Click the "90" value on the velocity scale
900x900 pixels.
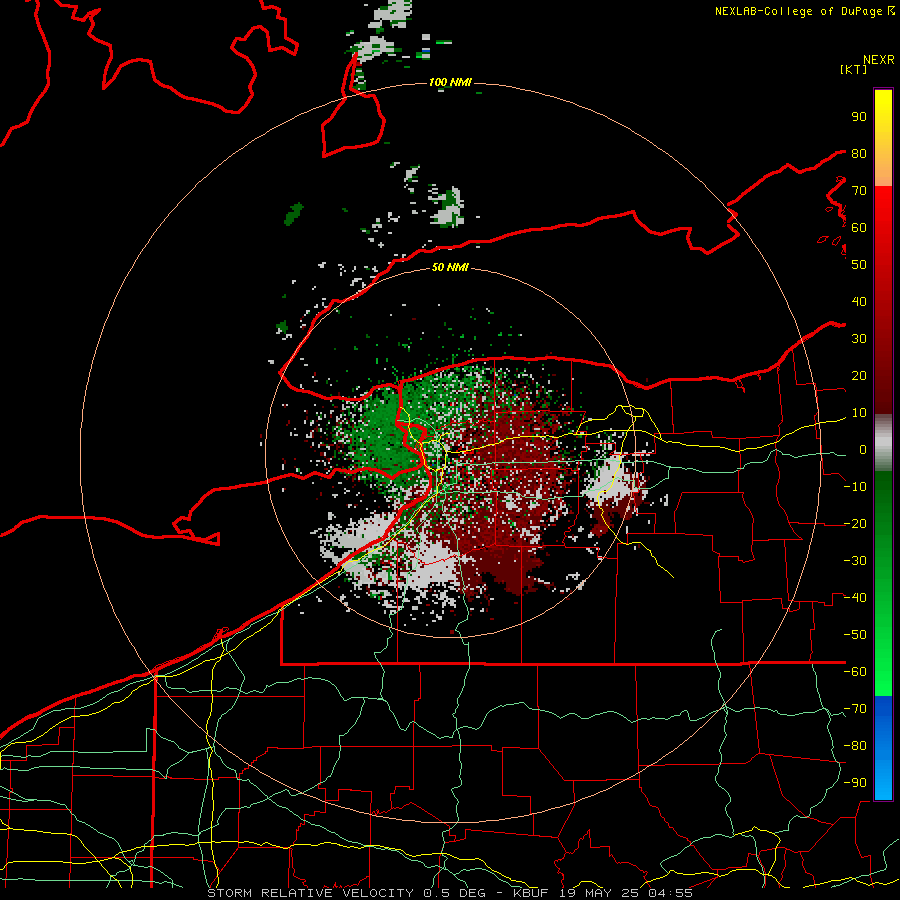859,117
